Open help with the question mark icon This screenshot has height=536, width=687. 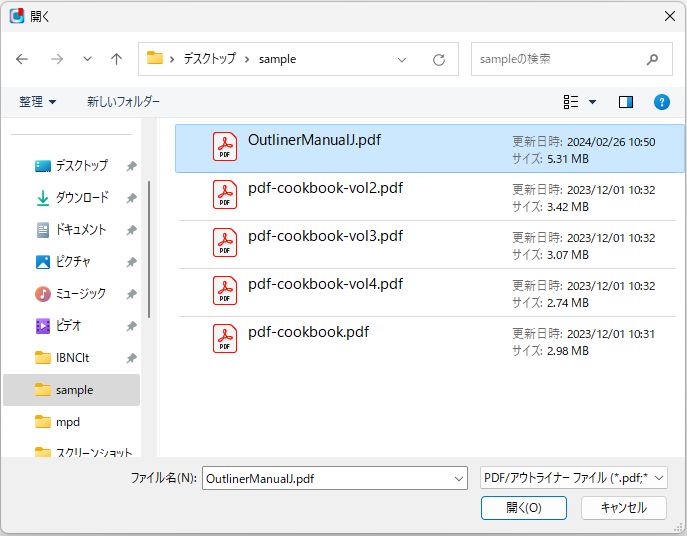[661, 102]
